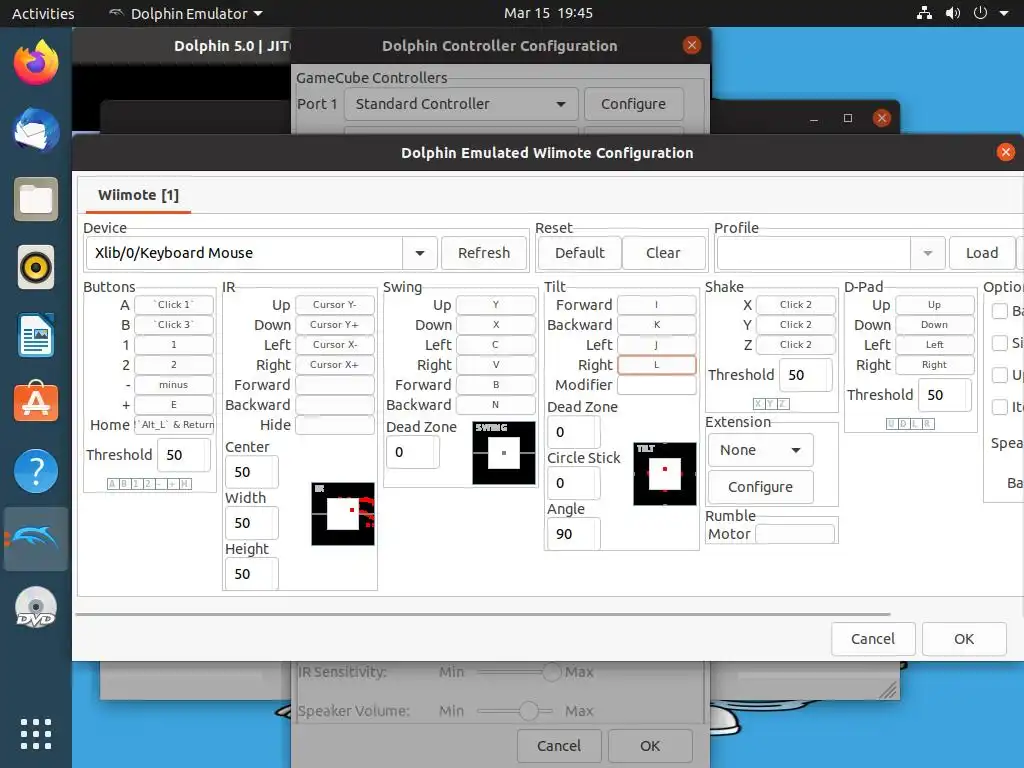Click Configure for Port 1 controller
This screenshot has height=768, width=1024.
pyautogui.click(x=633, y=104)
